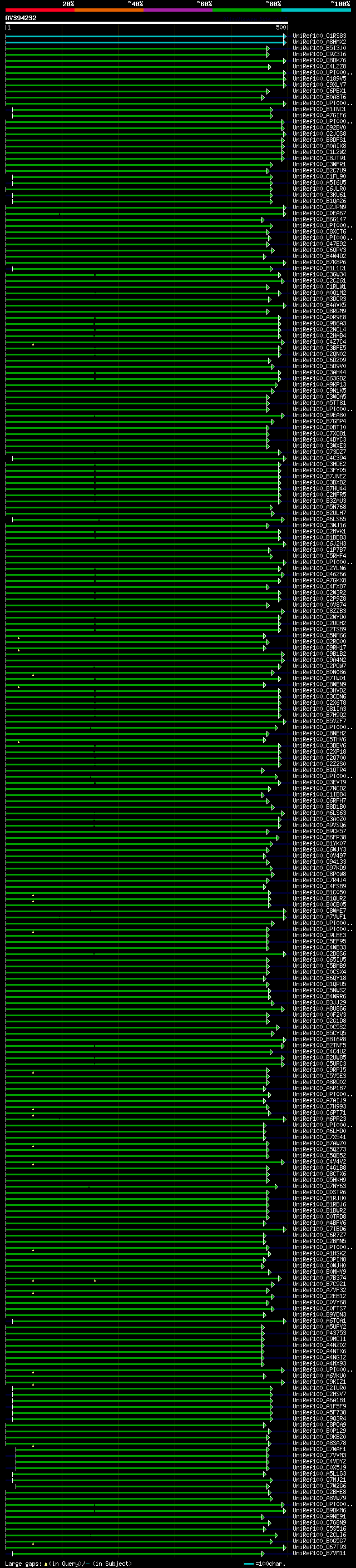
Task: Select hit label UniRef100_A5I6U5
Action: tap(319, 182)
